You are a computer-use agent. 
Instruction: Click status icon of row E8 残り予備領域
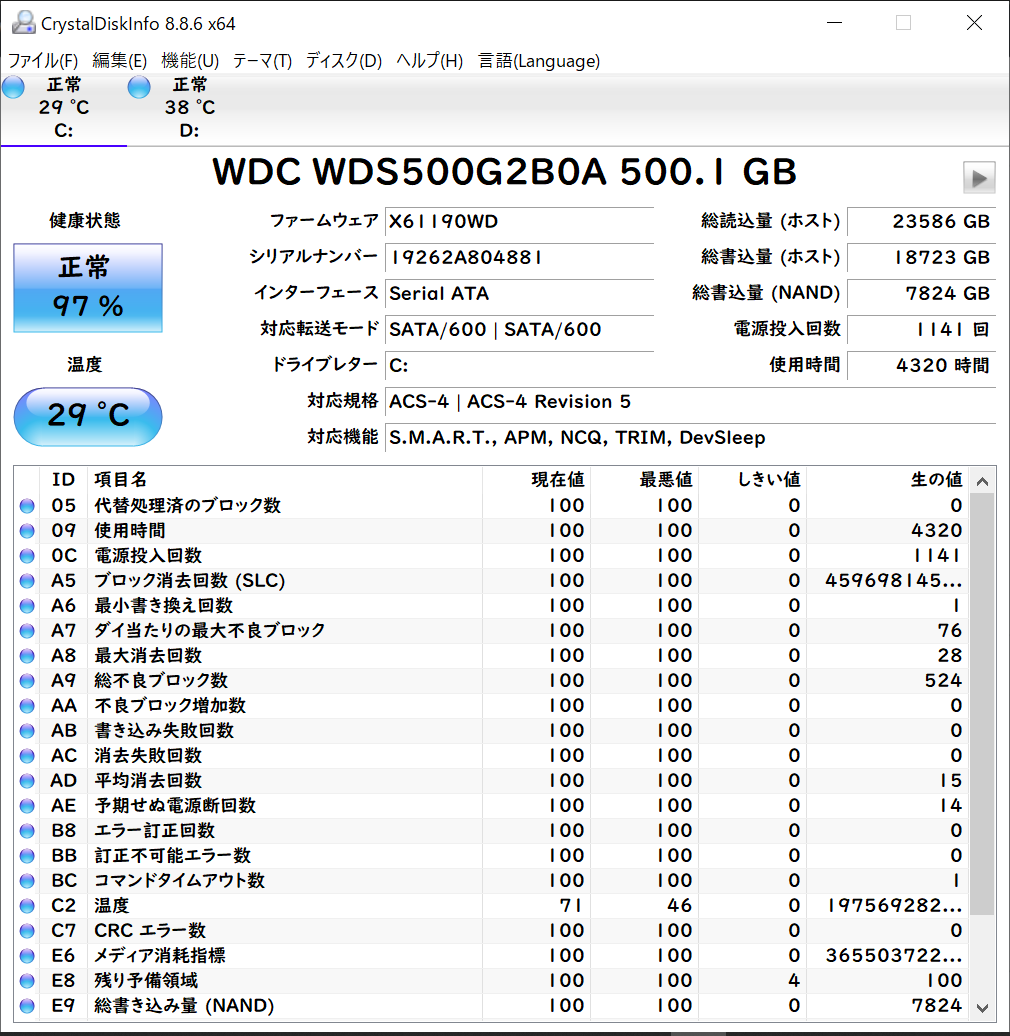coord(27,980)
